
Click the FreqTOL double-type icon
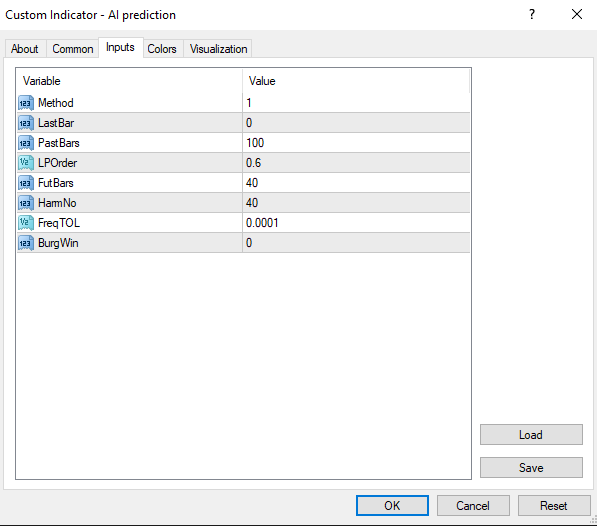tap(26, 223)
